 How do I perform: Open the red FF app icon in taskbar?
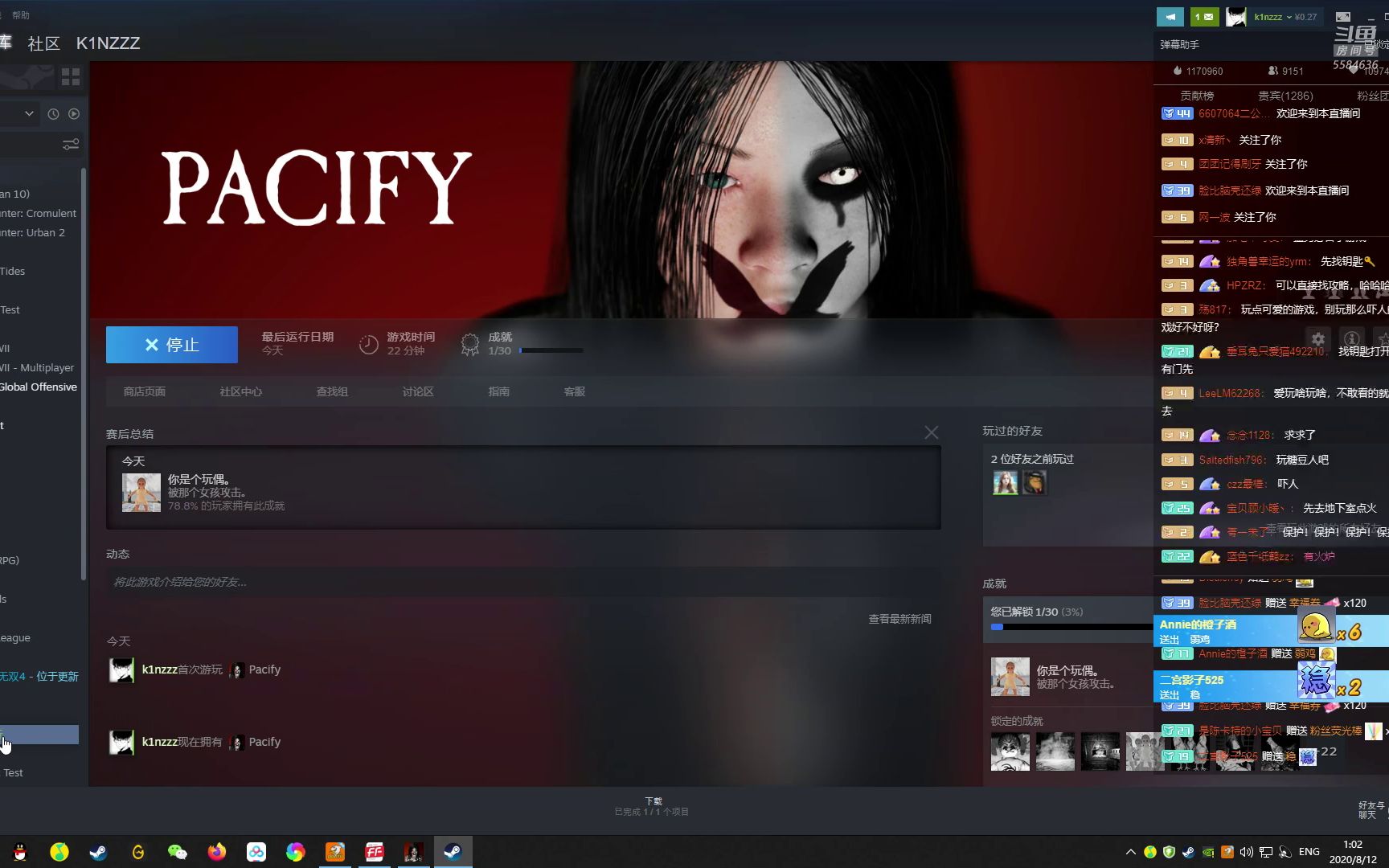pos(375,852)
